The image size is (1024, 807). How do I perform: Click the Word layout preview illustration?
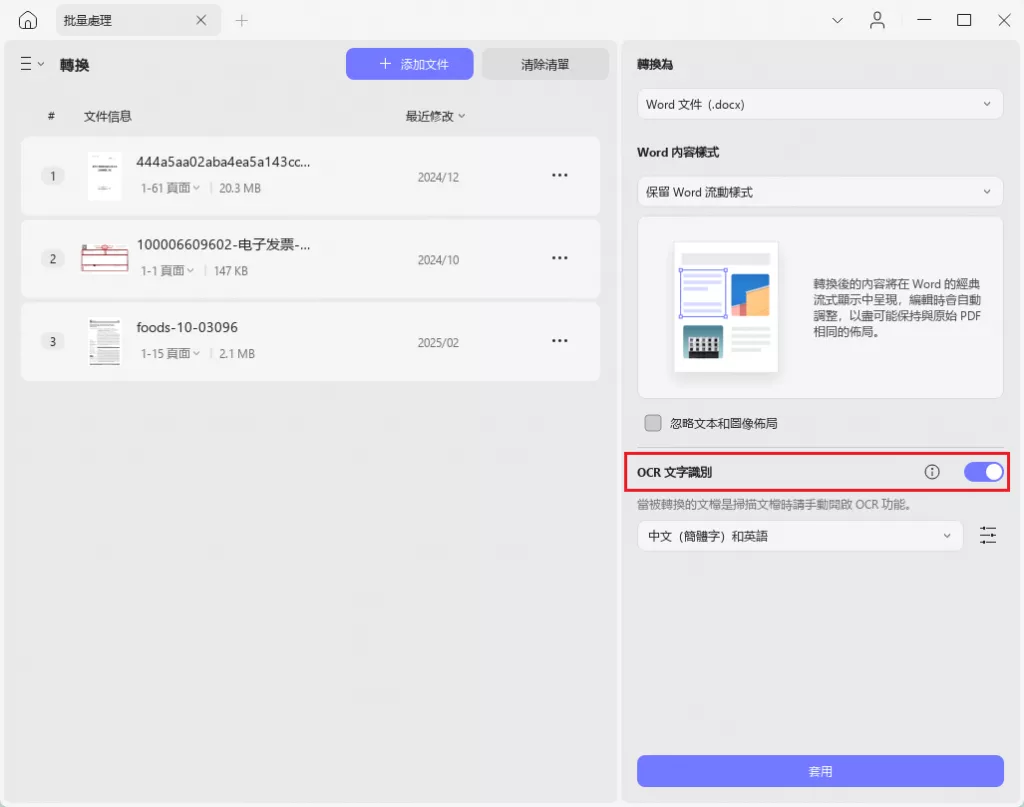click(x=726, y=307)
